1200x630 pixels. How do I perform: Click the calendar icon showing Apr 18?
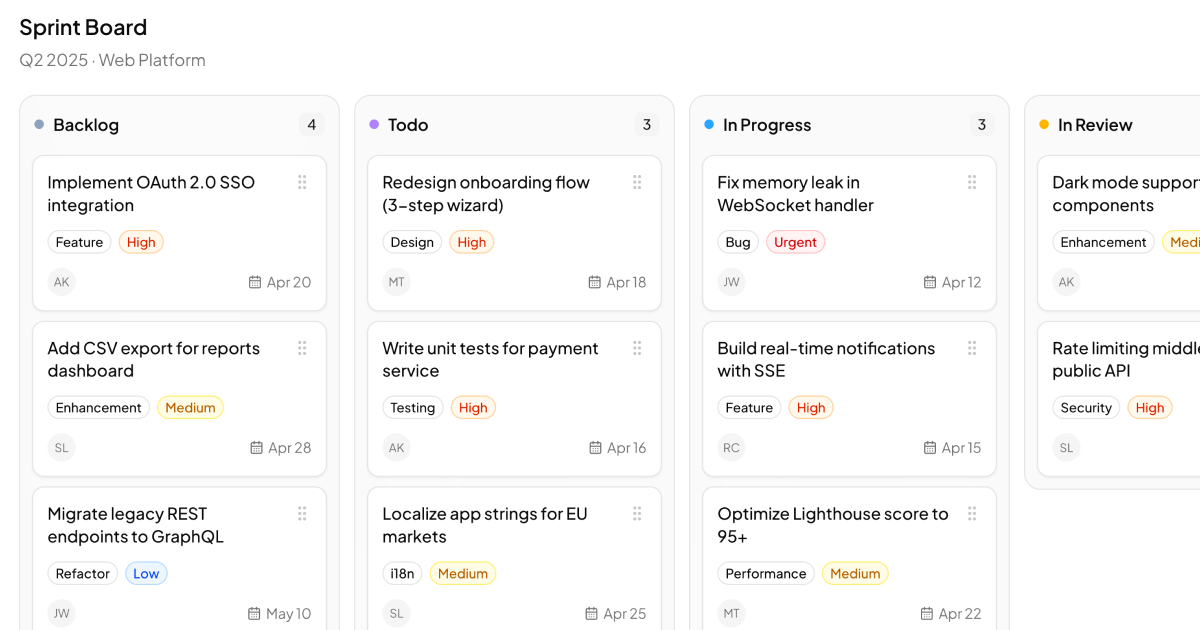pyautogui.click(x=593, y=282)
